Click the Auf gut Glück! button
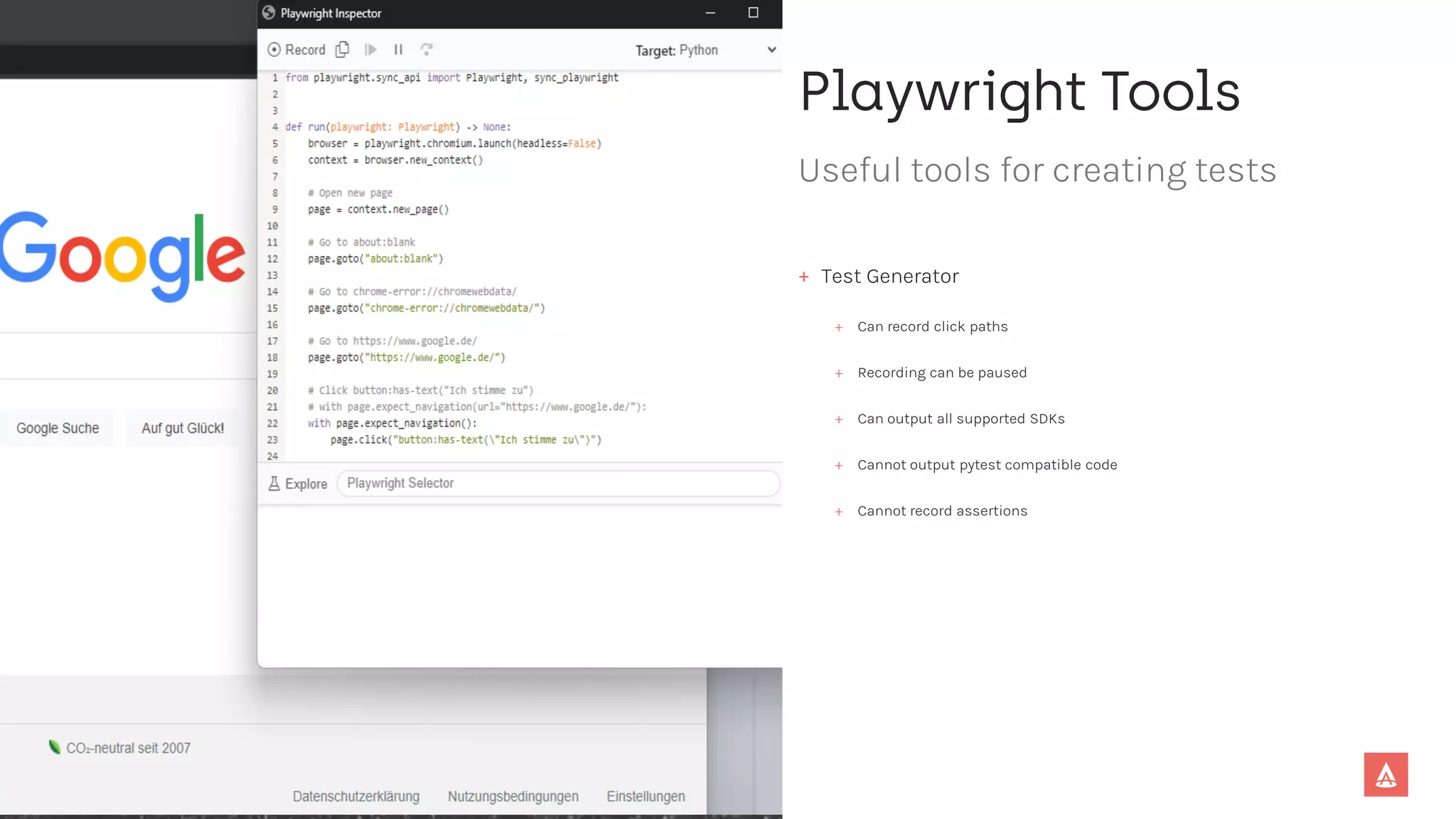The height and width of the screenshot is (819, 1456). tap(183, 429)
